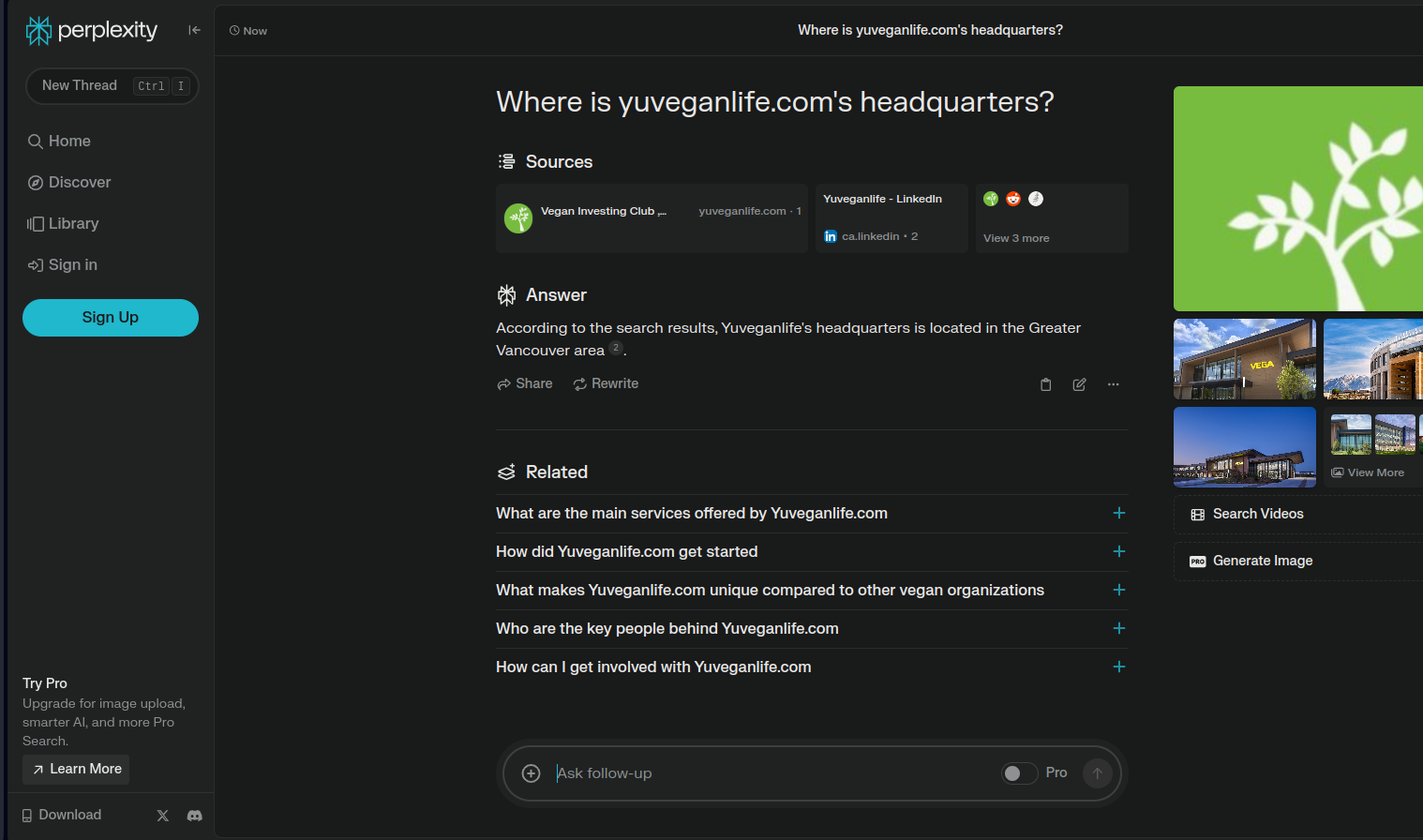Click Search Videos button
Screen dimensions: 1423x840
click(1298, 515)
